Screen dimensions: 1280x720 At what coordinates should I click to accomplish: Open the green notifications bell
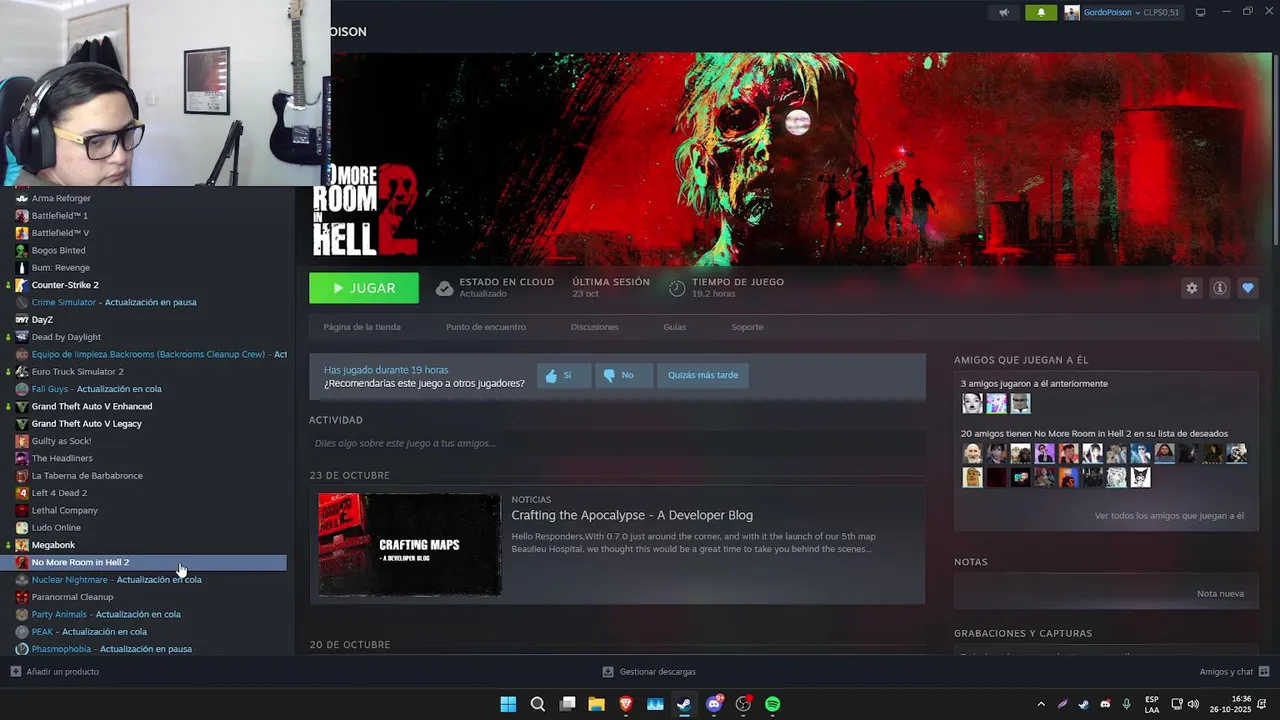coord(1041,13)
